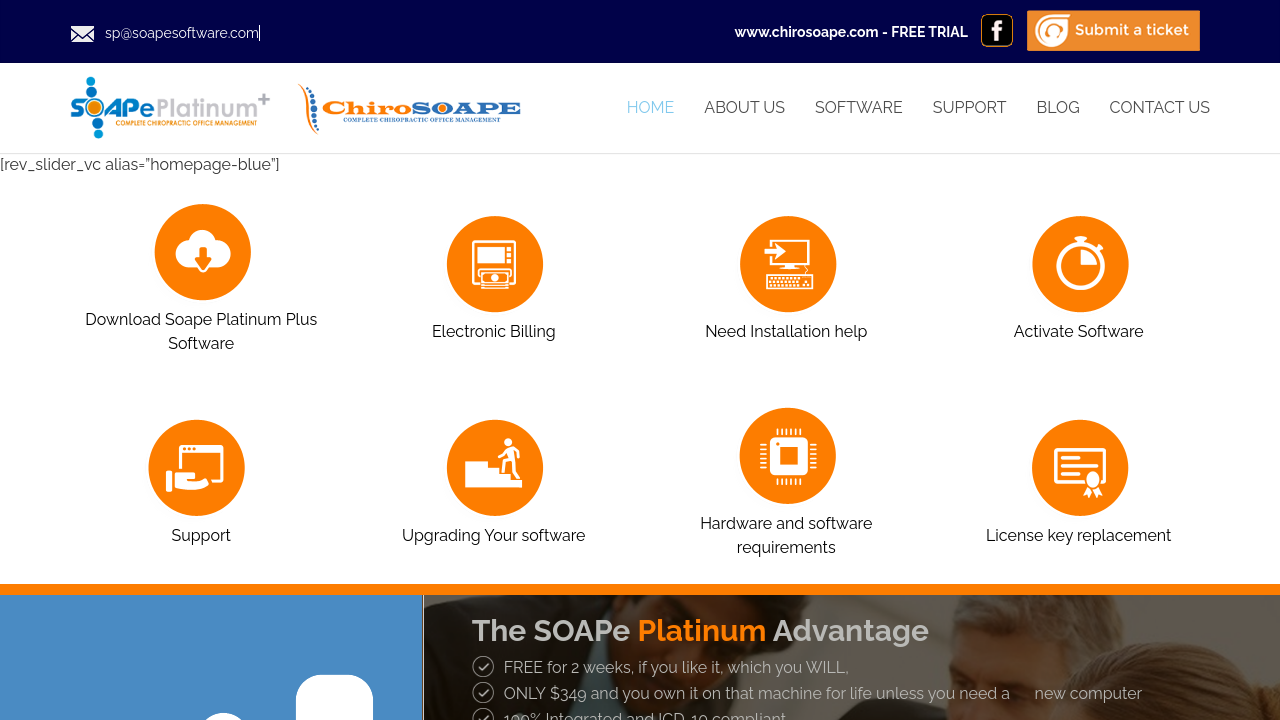Go to the BLOG page
Viewport: 1280px width, 720px height.
click(1058, 107)
